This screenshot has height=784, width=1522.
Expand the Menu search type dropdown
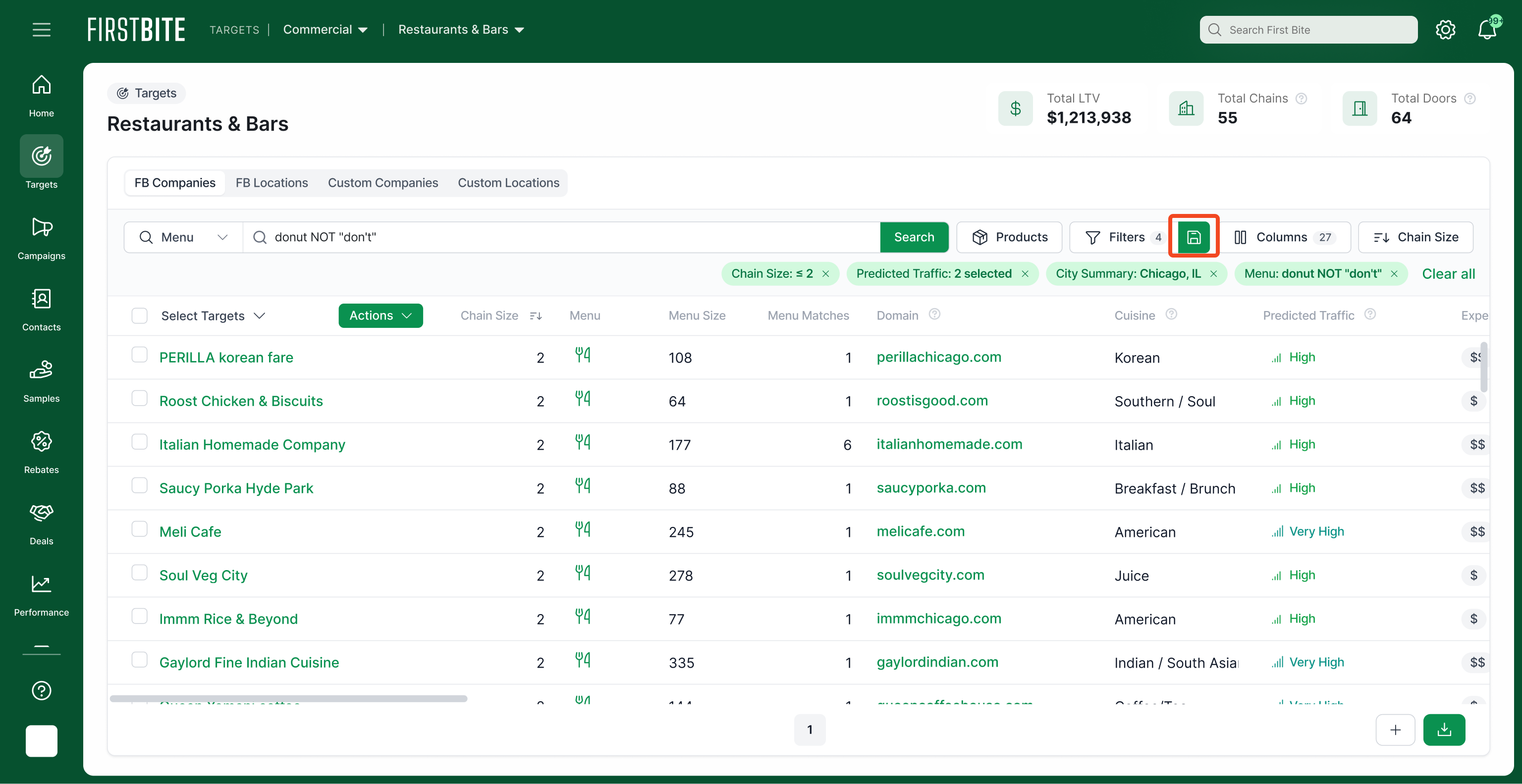tap(183, 237)
